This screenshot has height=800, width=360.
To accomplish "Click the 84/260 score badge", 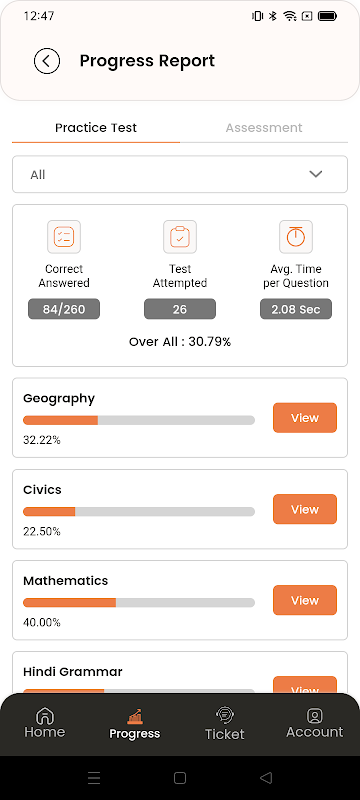I will pyautogui.click(x=64, y=309).
